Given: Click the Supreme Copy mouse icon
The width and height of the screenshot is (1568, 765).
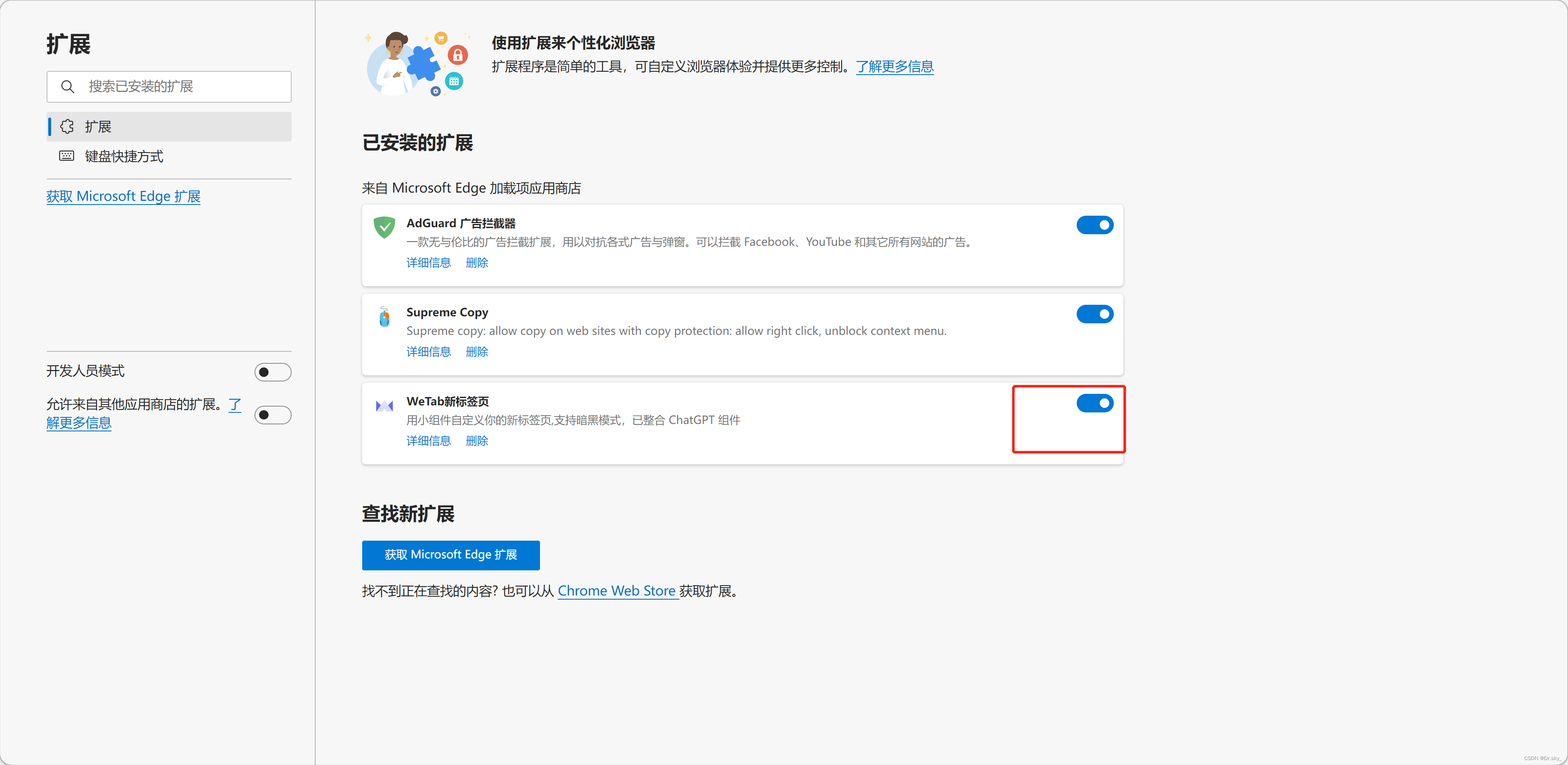Looking at the screenshot, I should pyautogui.click(x=384, y=316).
